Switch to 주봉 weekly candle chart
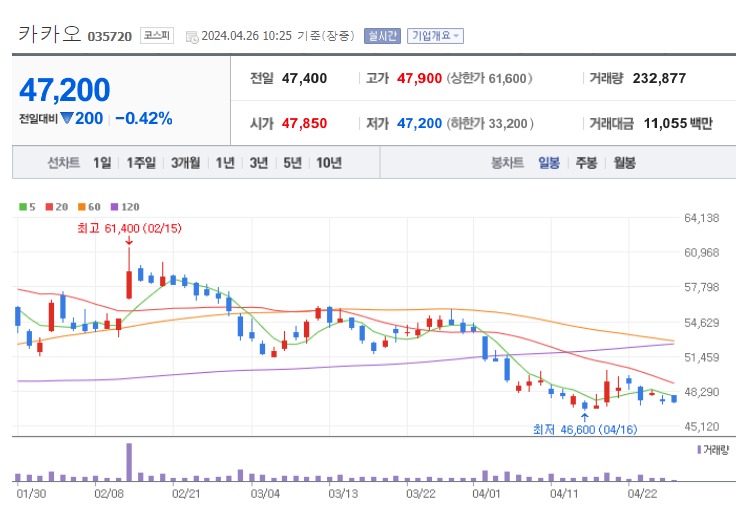The width and height of the screenshot is (736, 522). point(586,163)
